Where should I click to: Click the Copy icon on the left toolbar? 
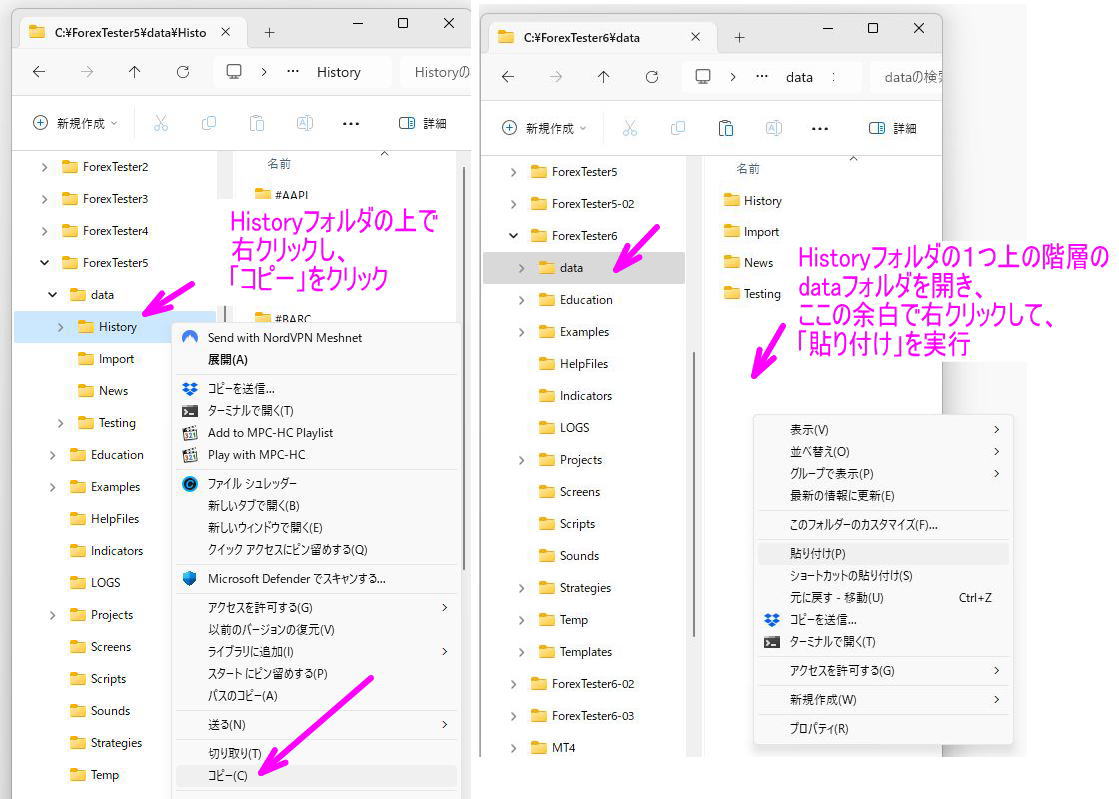point(209,122)
